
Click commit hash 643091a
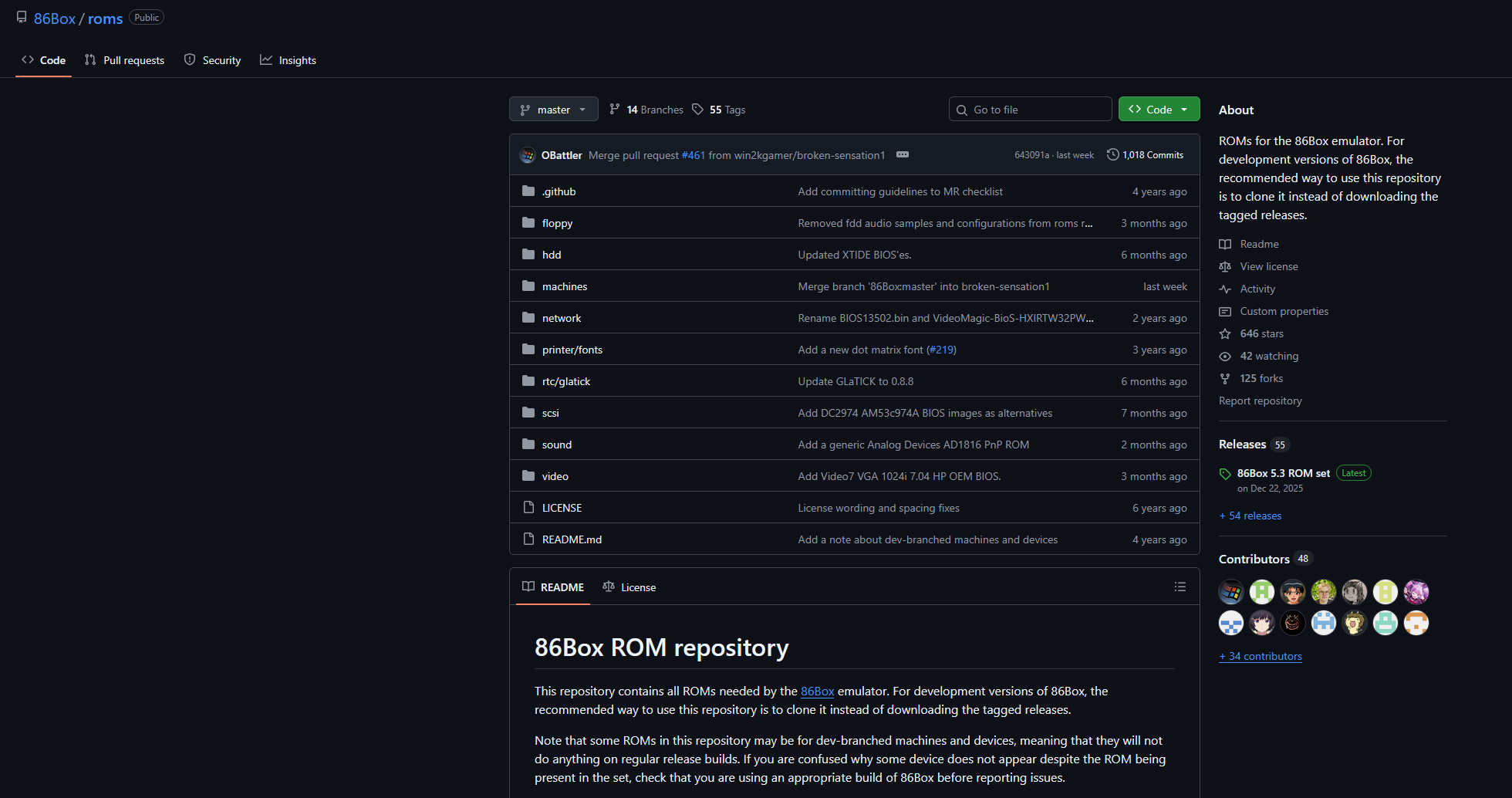(1032, 155)
